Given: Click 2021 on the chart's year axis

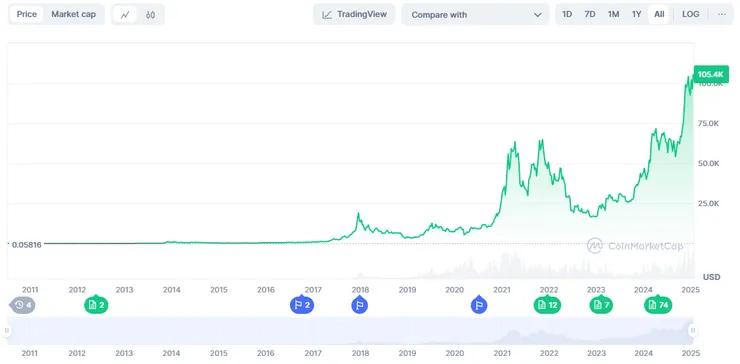Looking at the screenshot, I should point(502,290).
